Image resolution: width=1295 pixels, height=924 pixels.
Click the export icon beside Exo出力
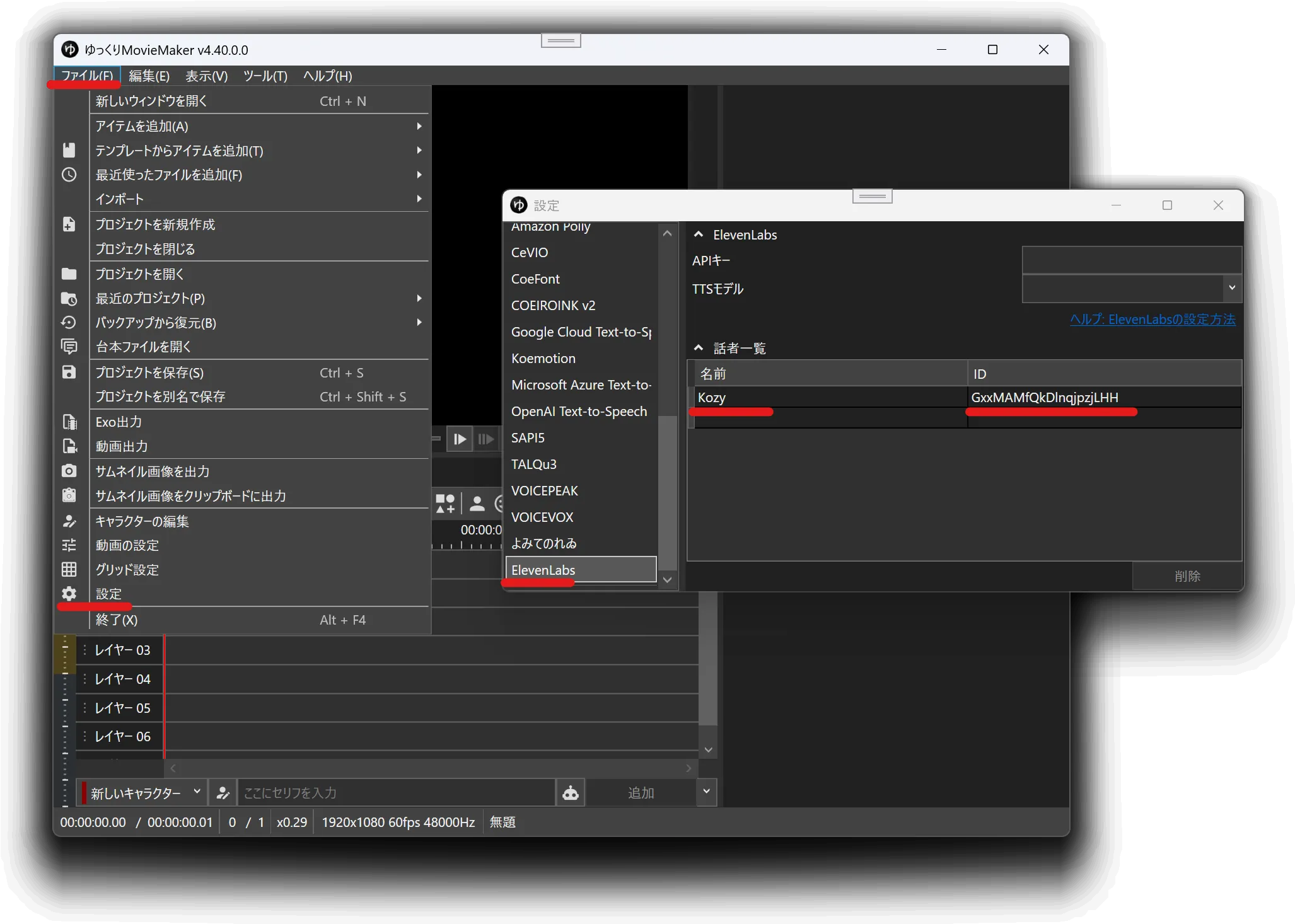pos(69,422)
